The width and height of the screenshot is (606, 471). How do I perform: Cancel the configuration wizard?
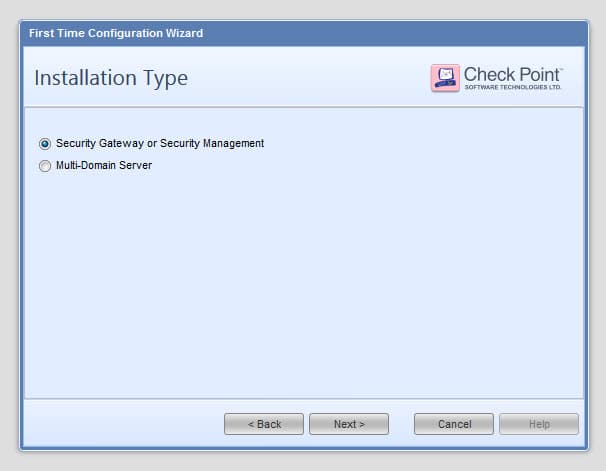[454, 424]
